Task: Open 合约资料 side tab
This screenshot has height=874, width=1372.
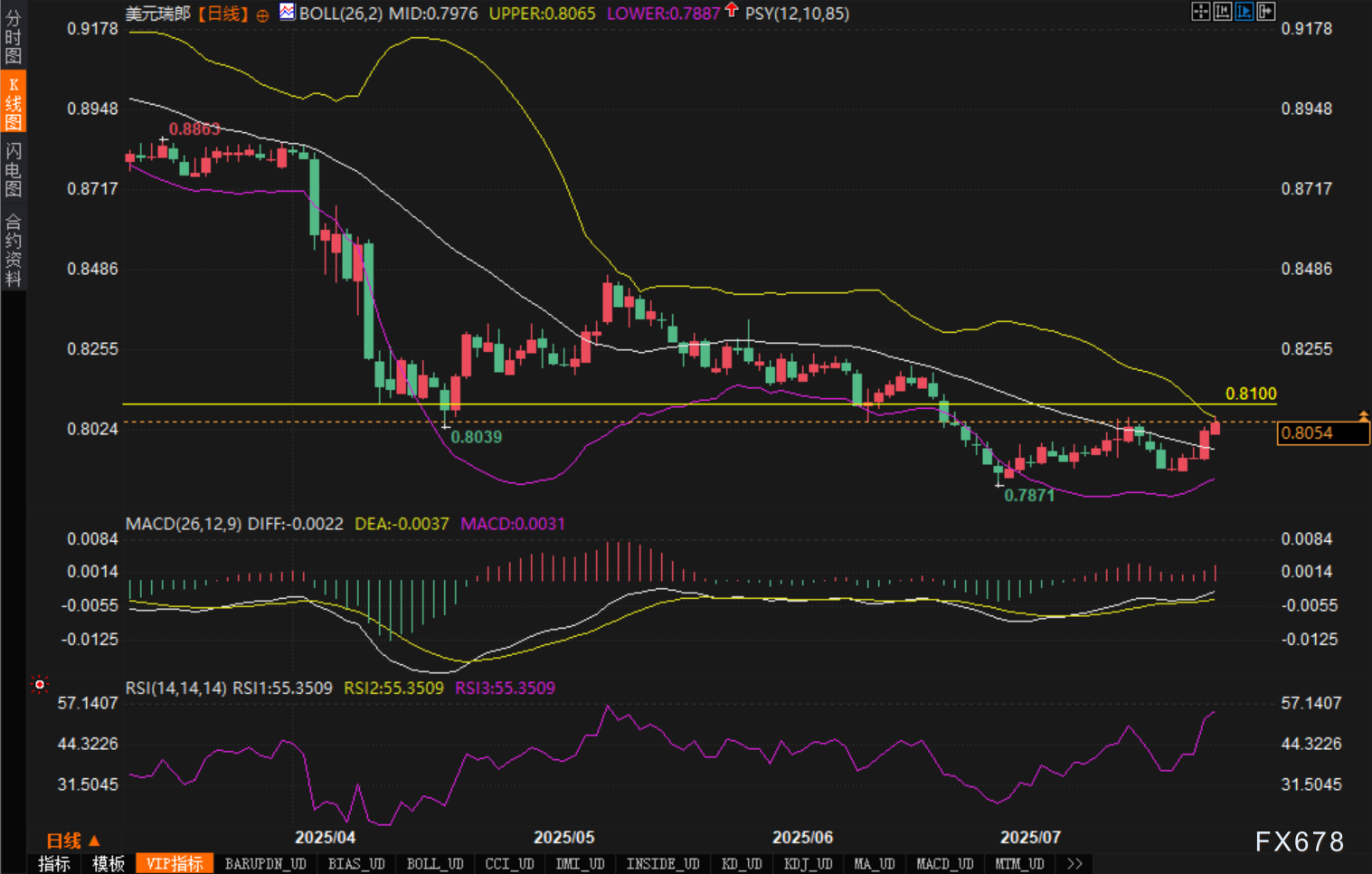Action: pyautogui.click(x=13, y=250)
